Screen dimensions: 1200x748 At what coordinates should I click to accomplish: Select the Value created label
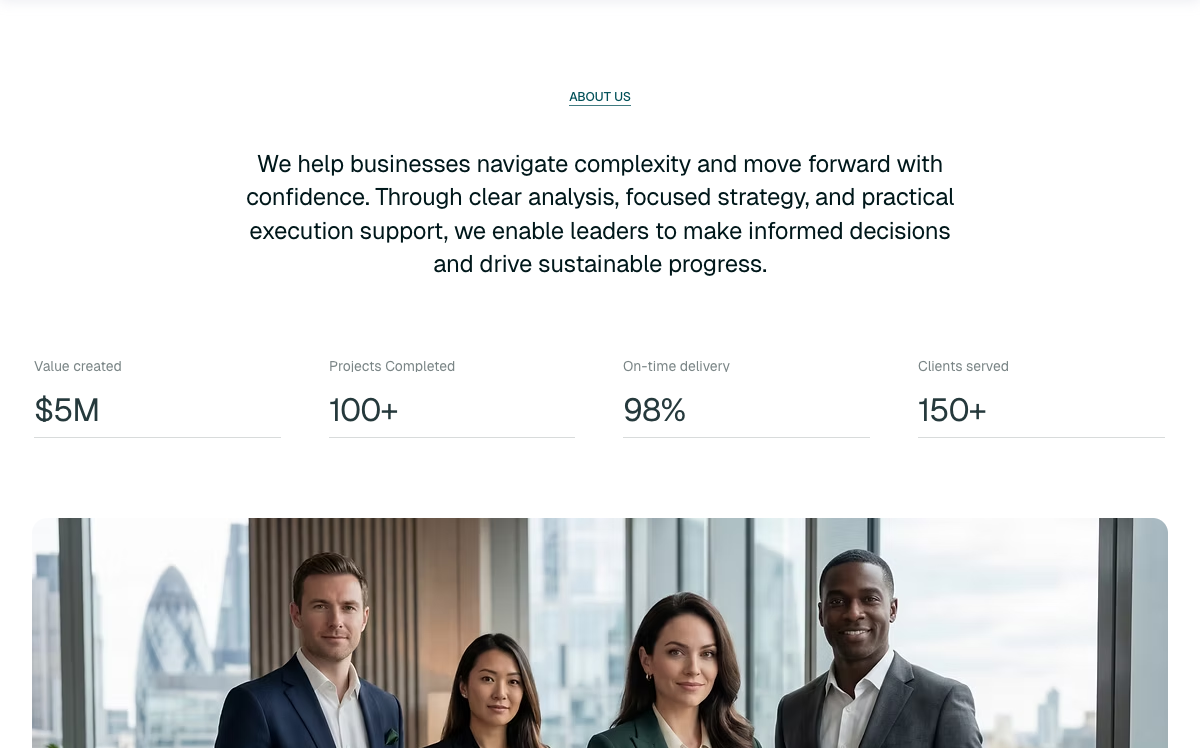pyautogui.click(x=78, y=366)
